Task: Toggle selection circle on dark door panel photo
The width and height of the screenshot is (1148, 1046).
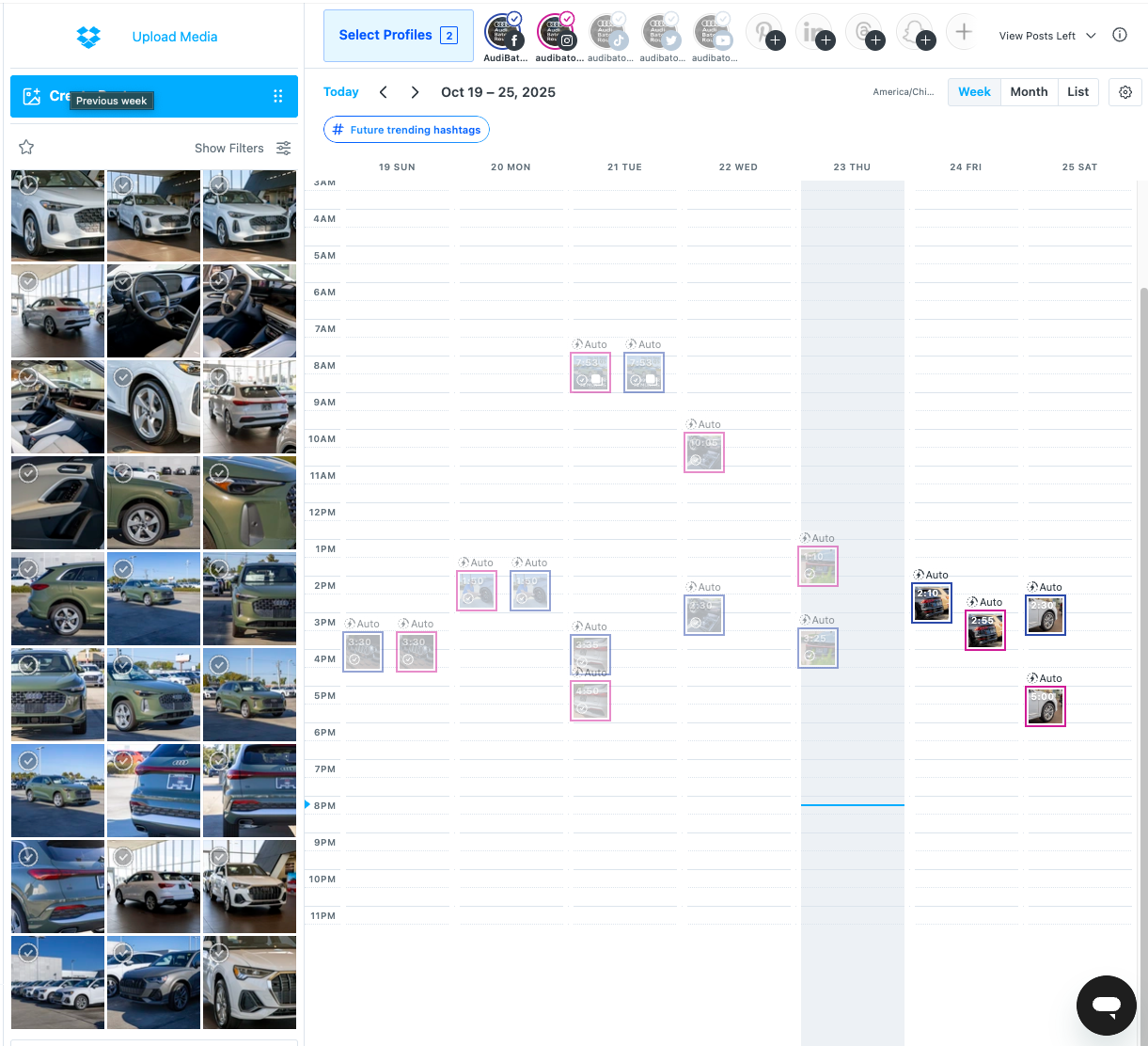Action: coord(28,473)
